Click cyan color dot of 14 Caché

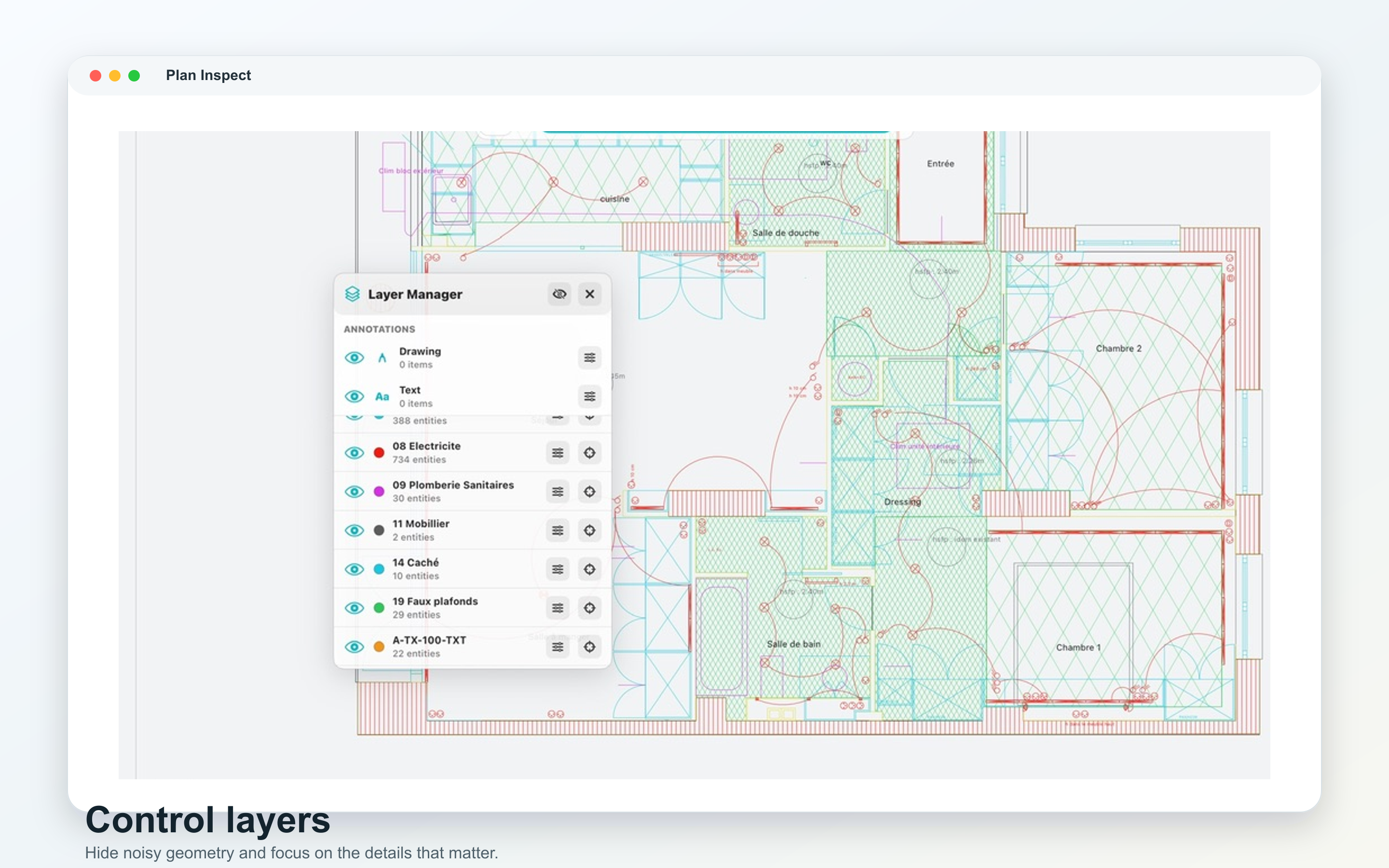pos(379,569)
